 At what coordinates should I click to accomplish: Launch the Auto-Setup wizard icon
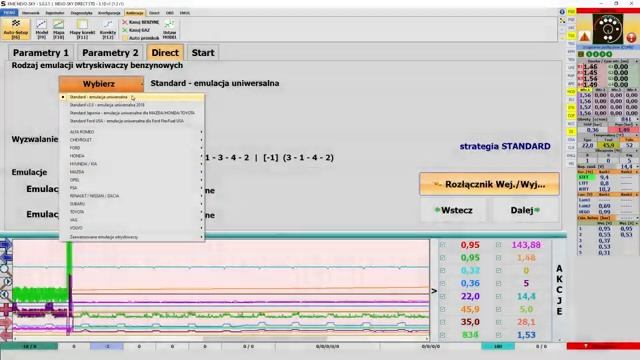pos(16,29)
